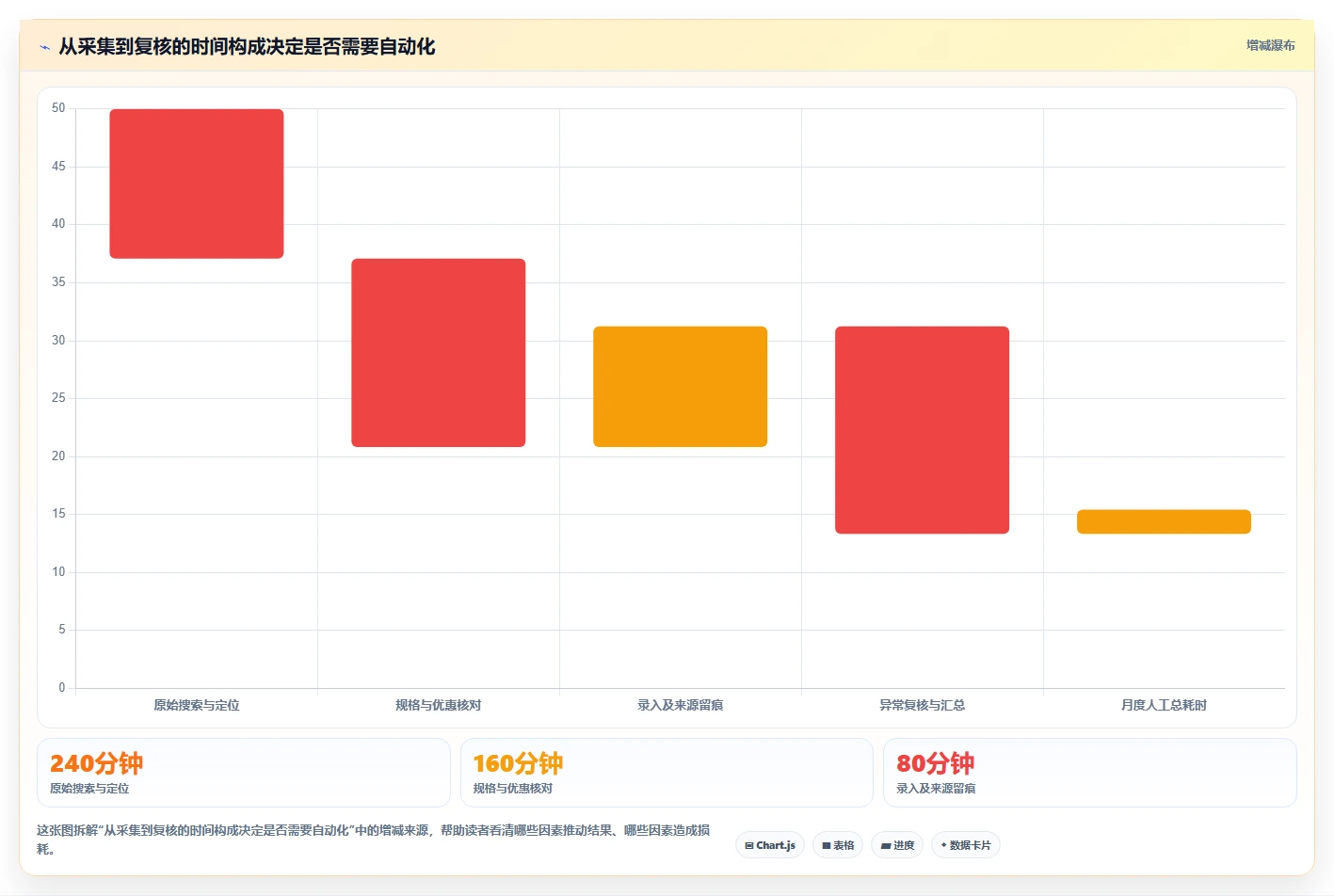
Task: Open the 240分钟 data card
Action: pyautogui.click(x=244, y=773)
